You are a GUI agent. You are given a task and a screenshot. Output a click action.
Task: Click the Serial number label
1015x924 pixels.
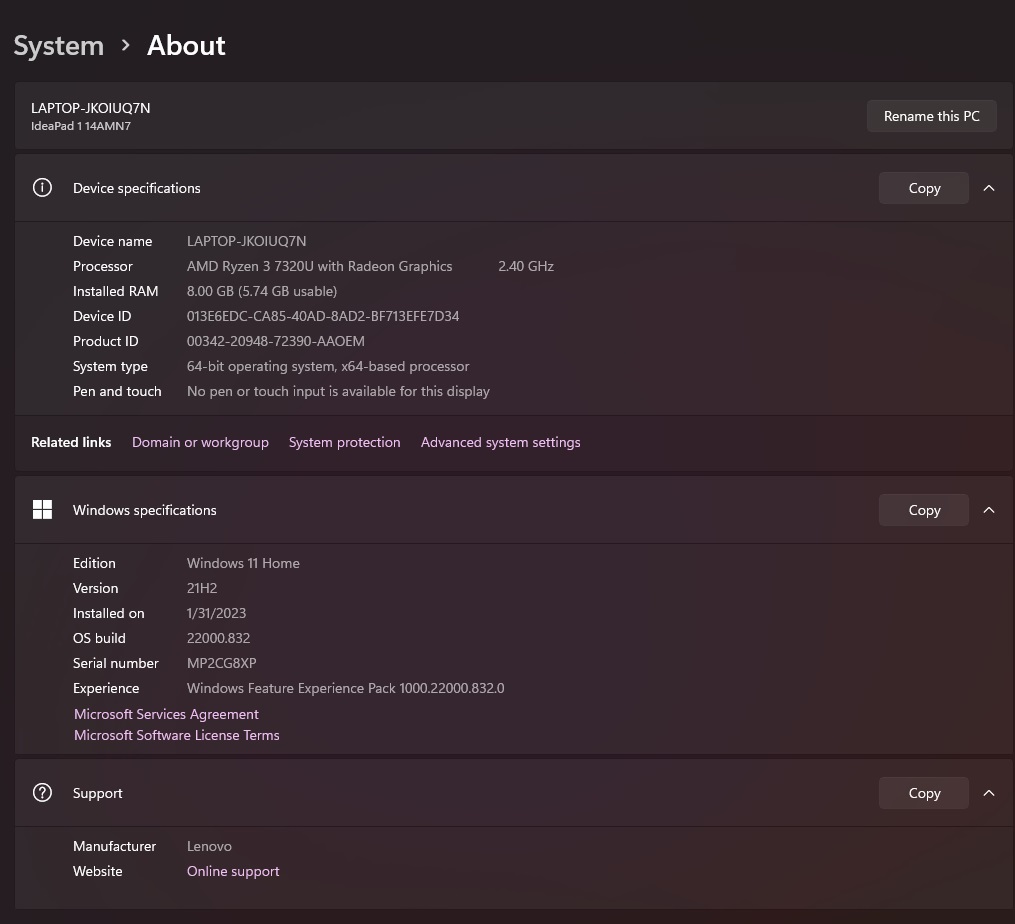pyautogui.click(x=115, y=663)
